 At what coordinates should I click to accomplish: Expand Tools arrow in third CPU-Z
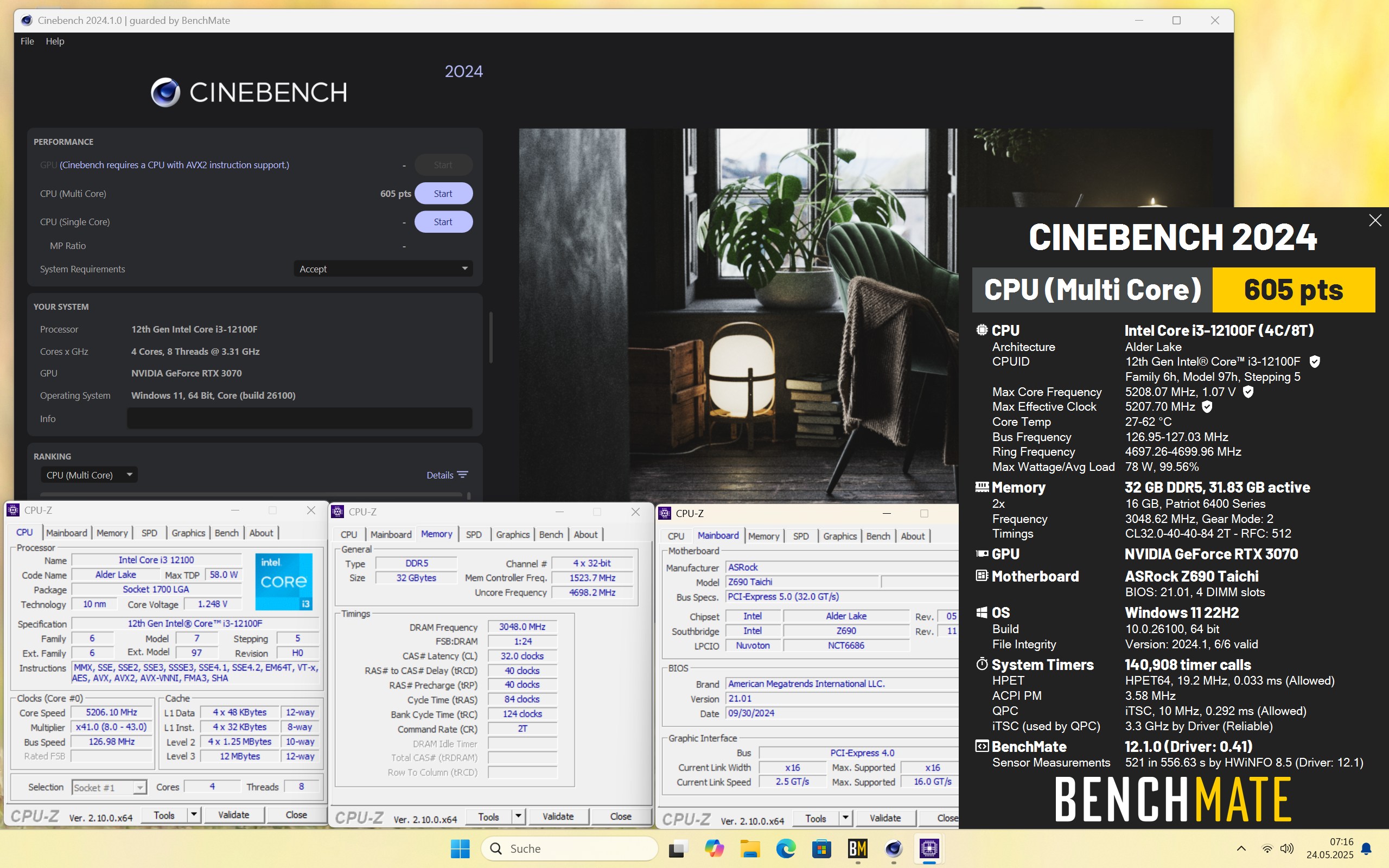click(x=845, y=818)
